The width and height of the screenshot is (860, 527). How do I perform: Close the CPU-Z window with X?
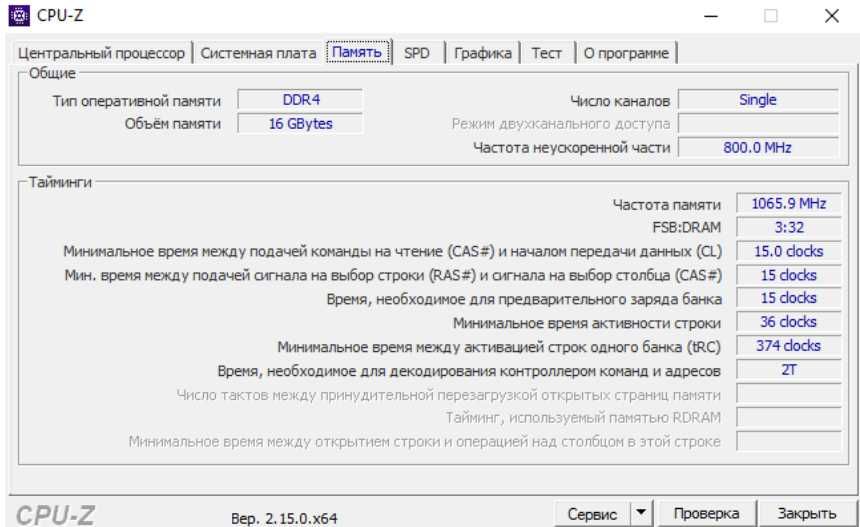[832, 16]
